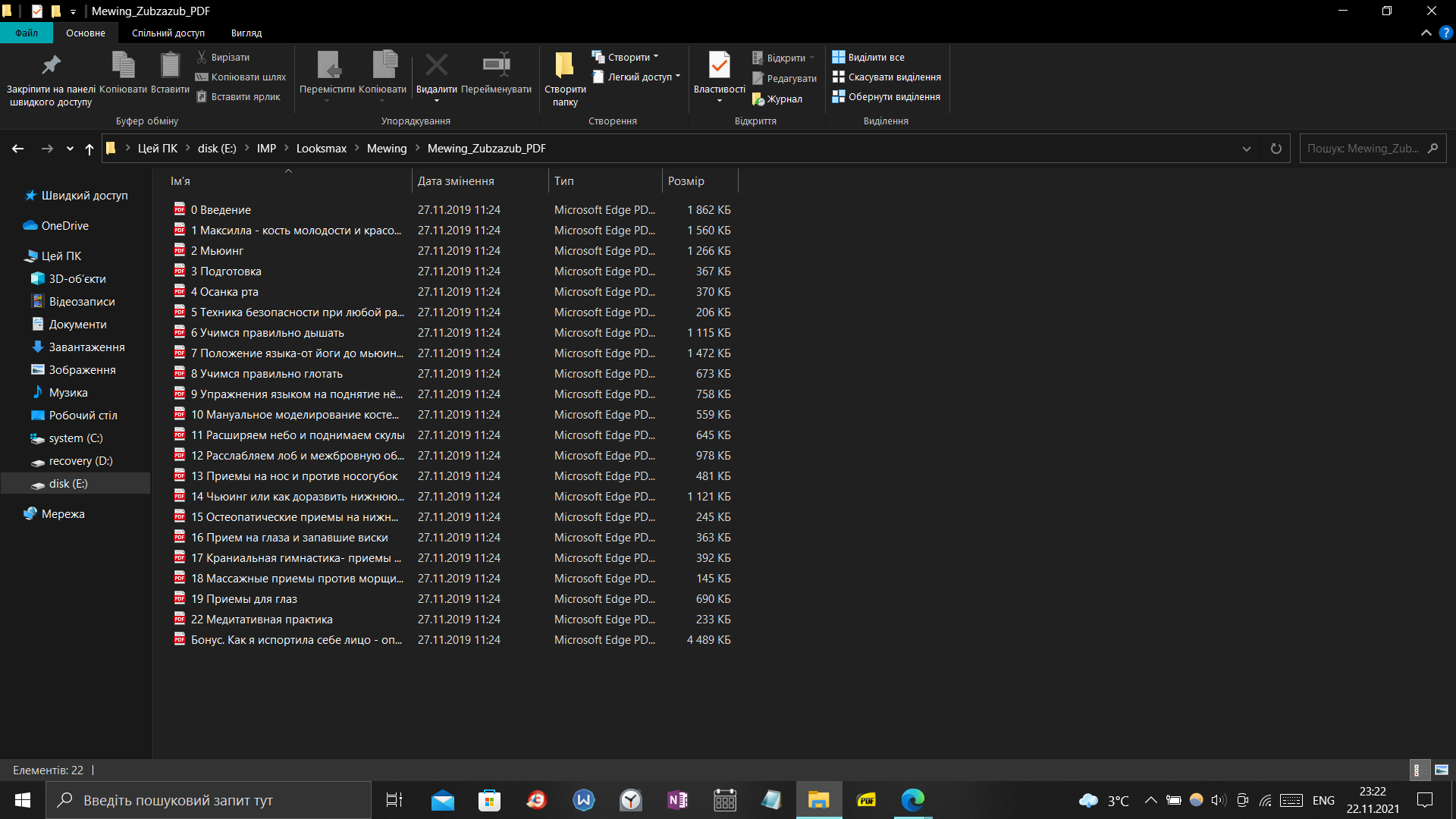Select Мережа in the navigation pane
This screenshot has height=819, width=1456.
[63, 514]
